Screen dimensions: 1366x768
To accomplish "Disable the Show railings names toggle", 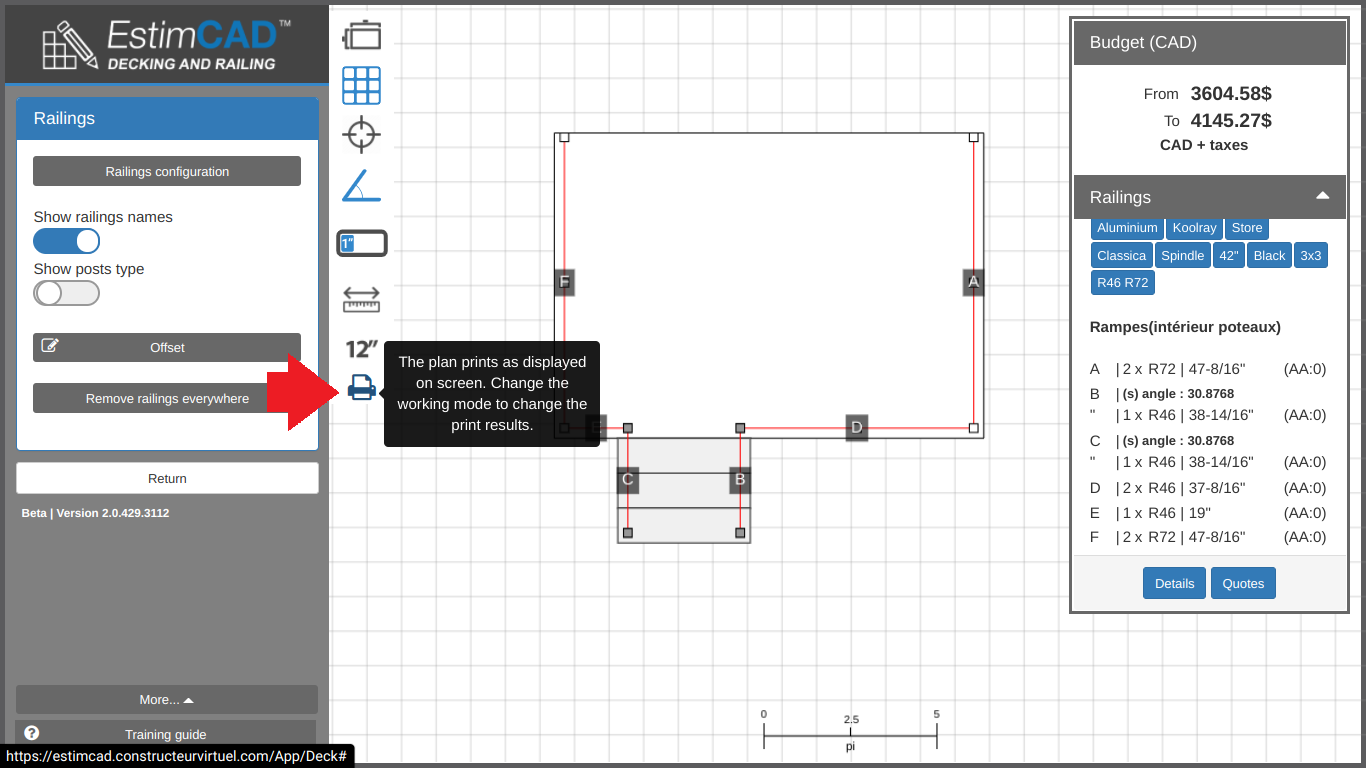I will coord(67,241).
